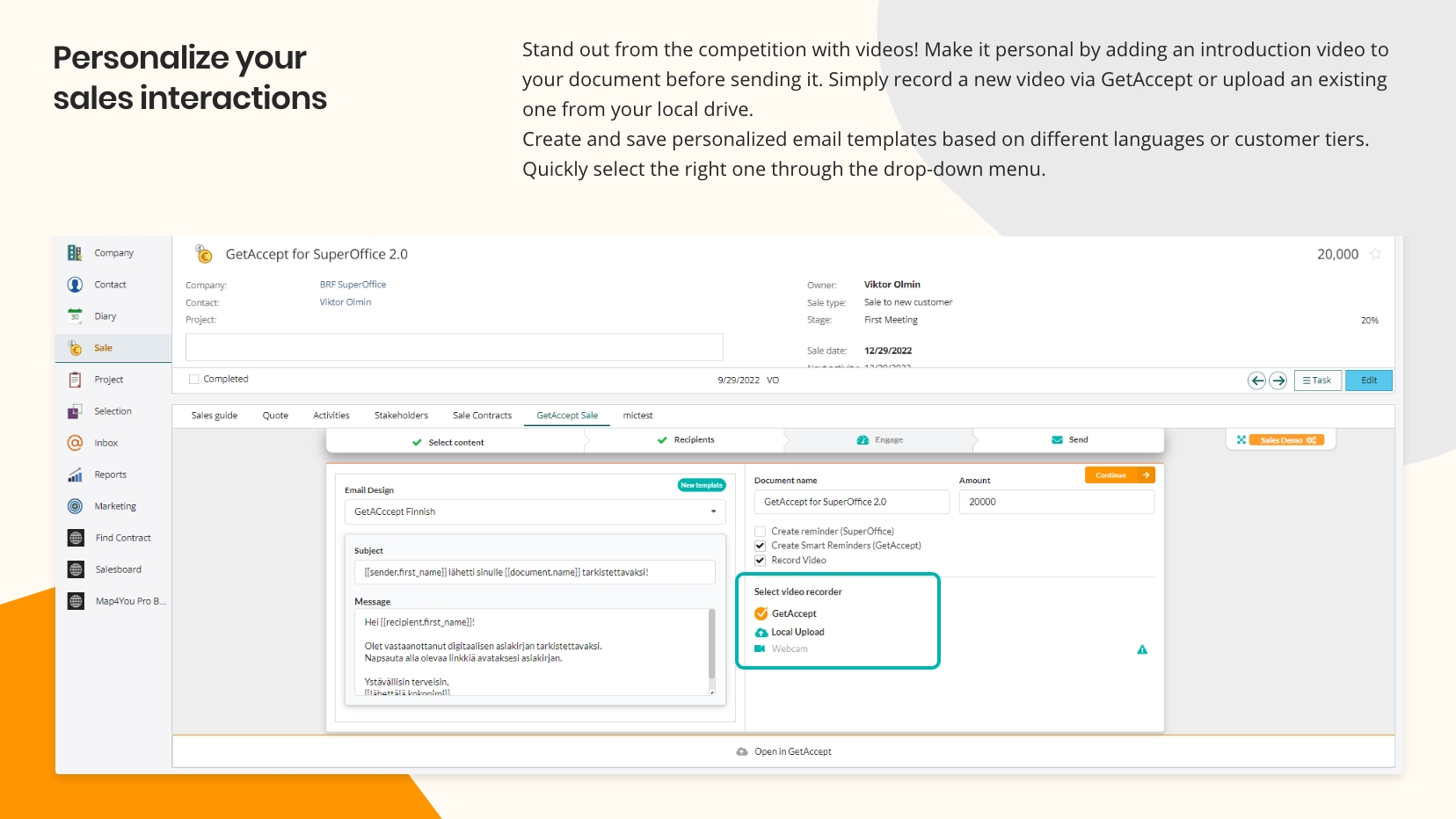Click the Task button

(1317, 381)
